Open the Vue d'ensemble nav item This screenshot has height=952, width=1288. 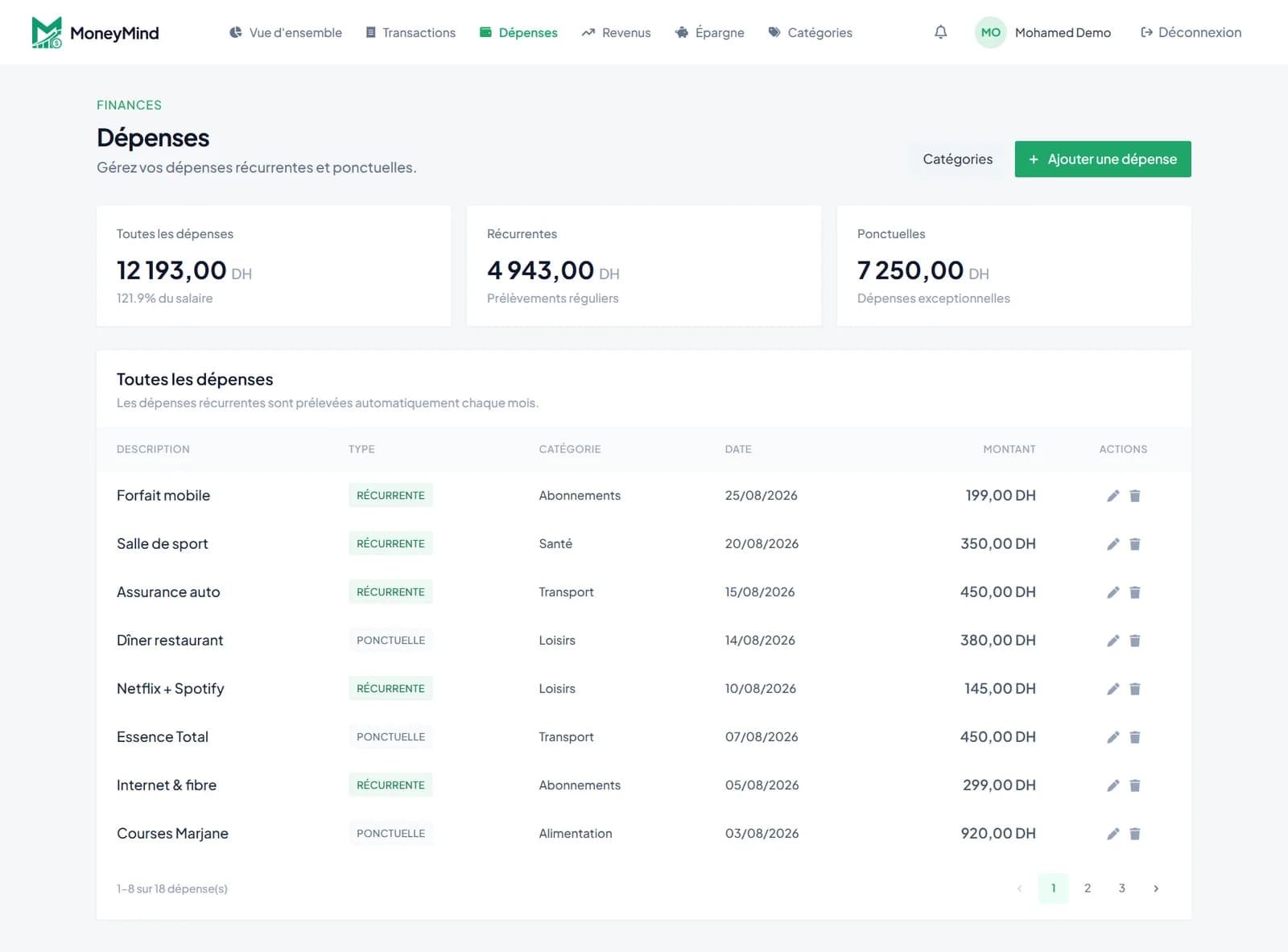point(286,32)
